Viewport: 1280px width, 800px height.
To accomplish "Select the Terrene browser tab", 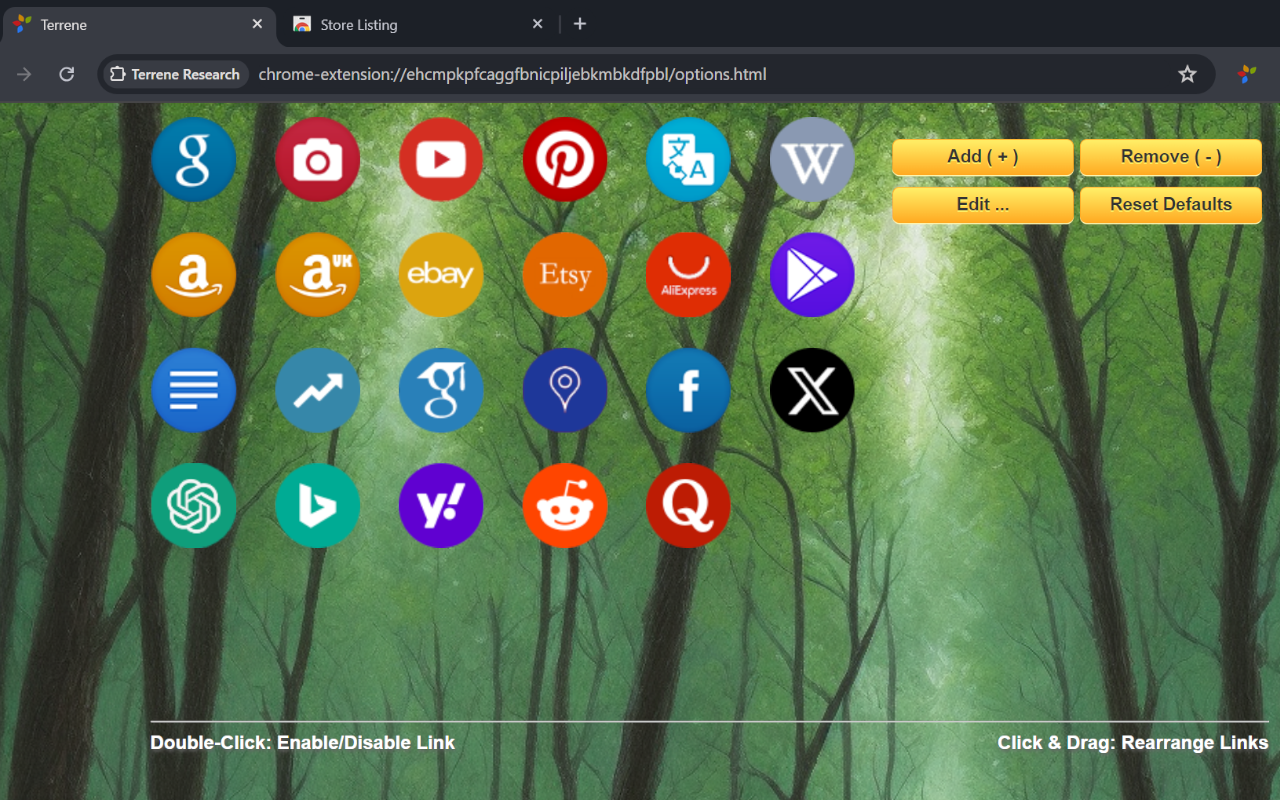I will click(x=140, y=24).
